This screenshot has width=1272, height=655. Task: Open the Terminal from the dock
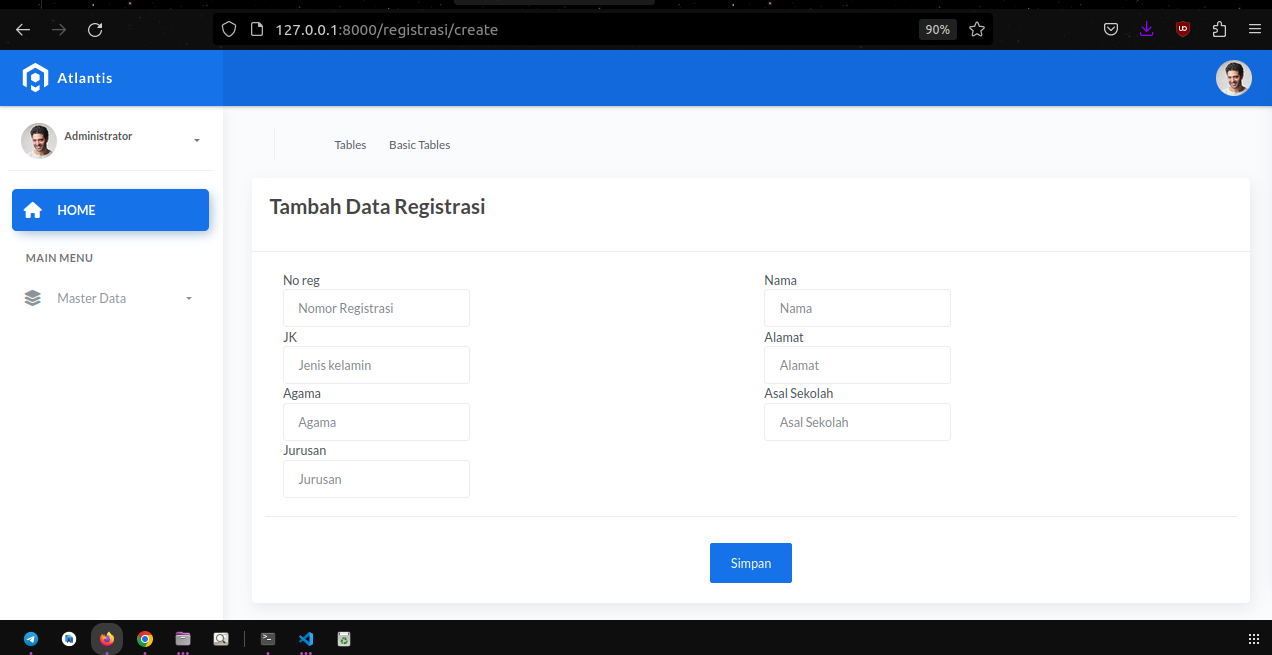268,638
